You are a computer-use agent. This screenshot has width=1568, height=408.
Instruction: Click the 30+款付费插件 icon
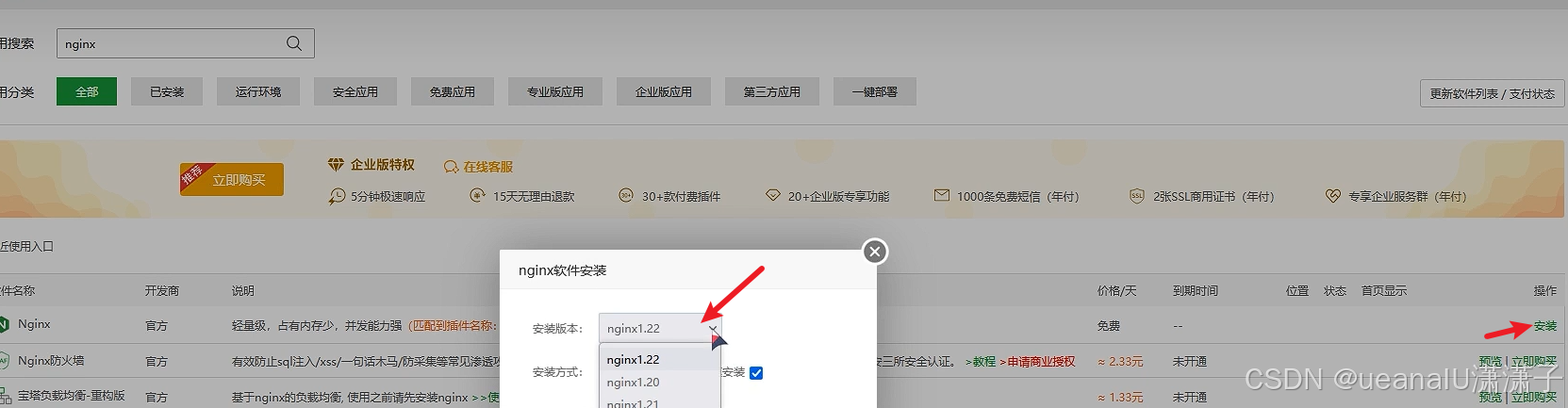tap(626, 195)
